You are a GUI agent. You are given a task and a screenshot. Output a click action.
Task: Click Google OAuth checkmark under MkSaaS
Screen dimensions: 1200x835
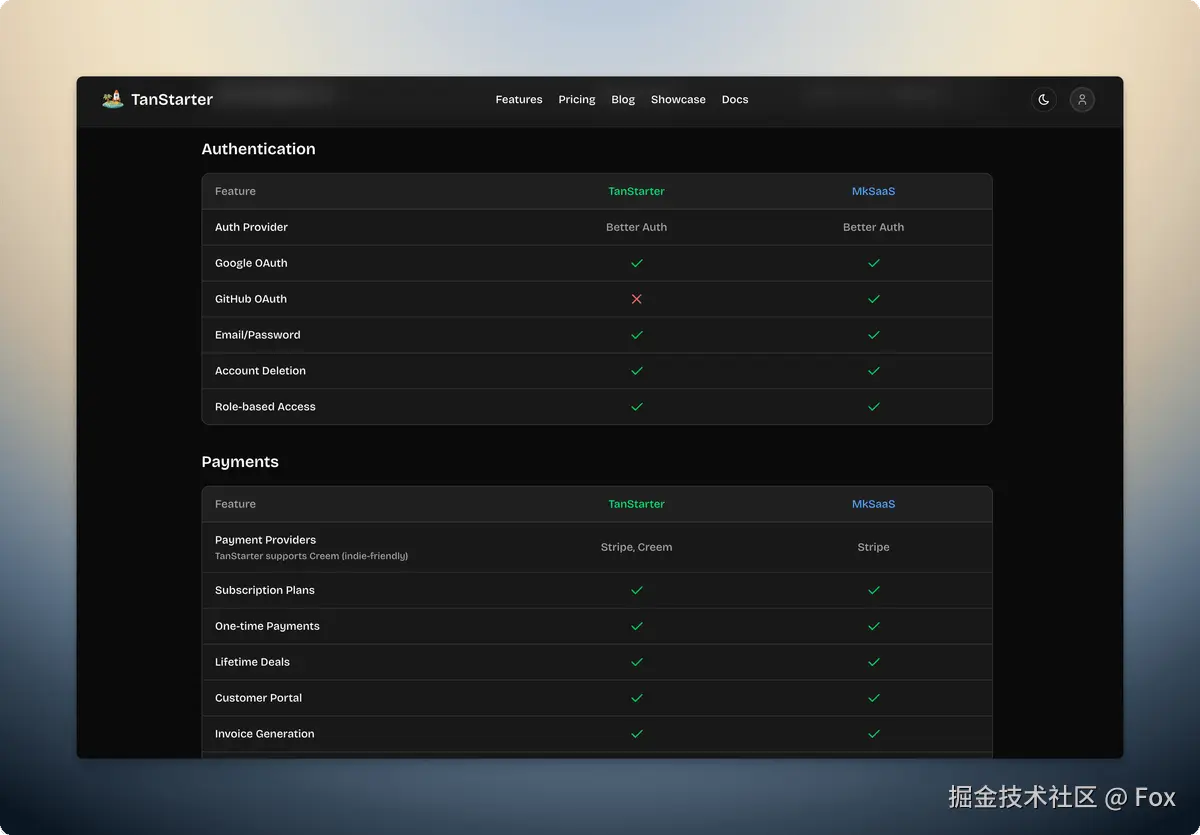tap(874, 263)
